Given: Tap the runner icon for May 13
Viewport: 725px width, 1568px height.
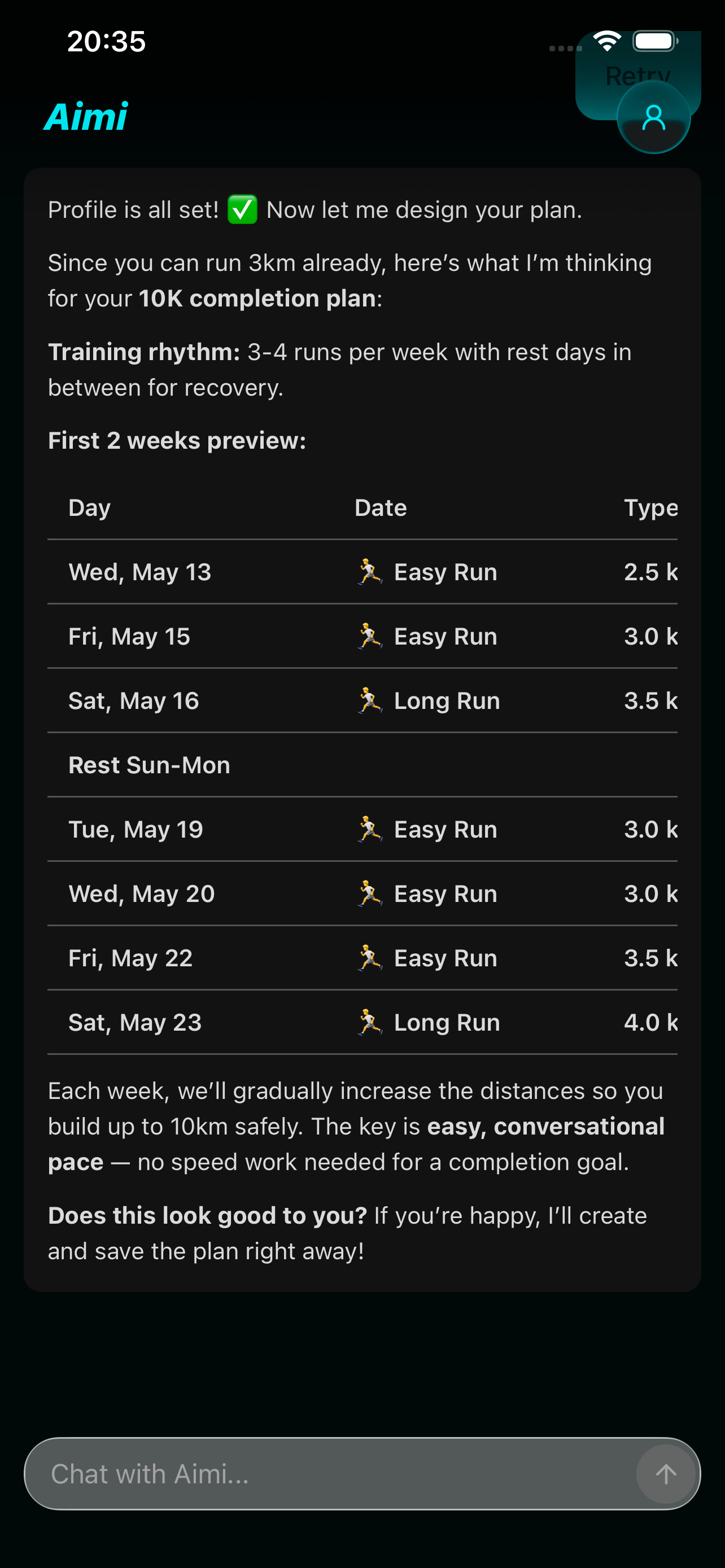Looking at the screenshot, I should pos(369,572).
